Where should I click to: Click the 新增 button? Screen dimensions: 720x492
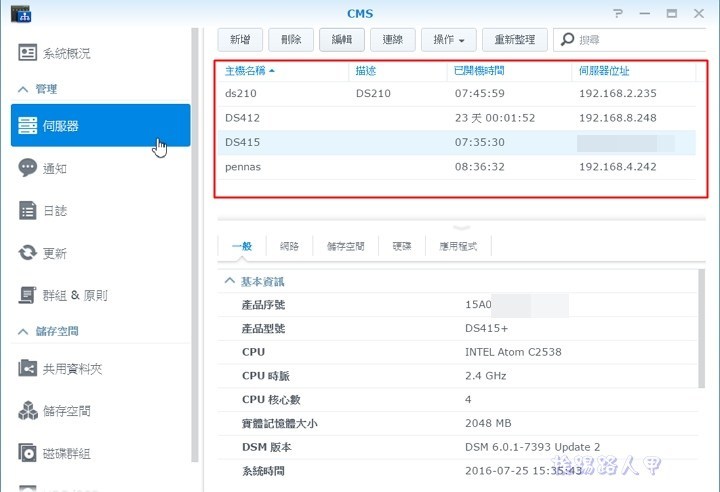(x=240, y=40)
